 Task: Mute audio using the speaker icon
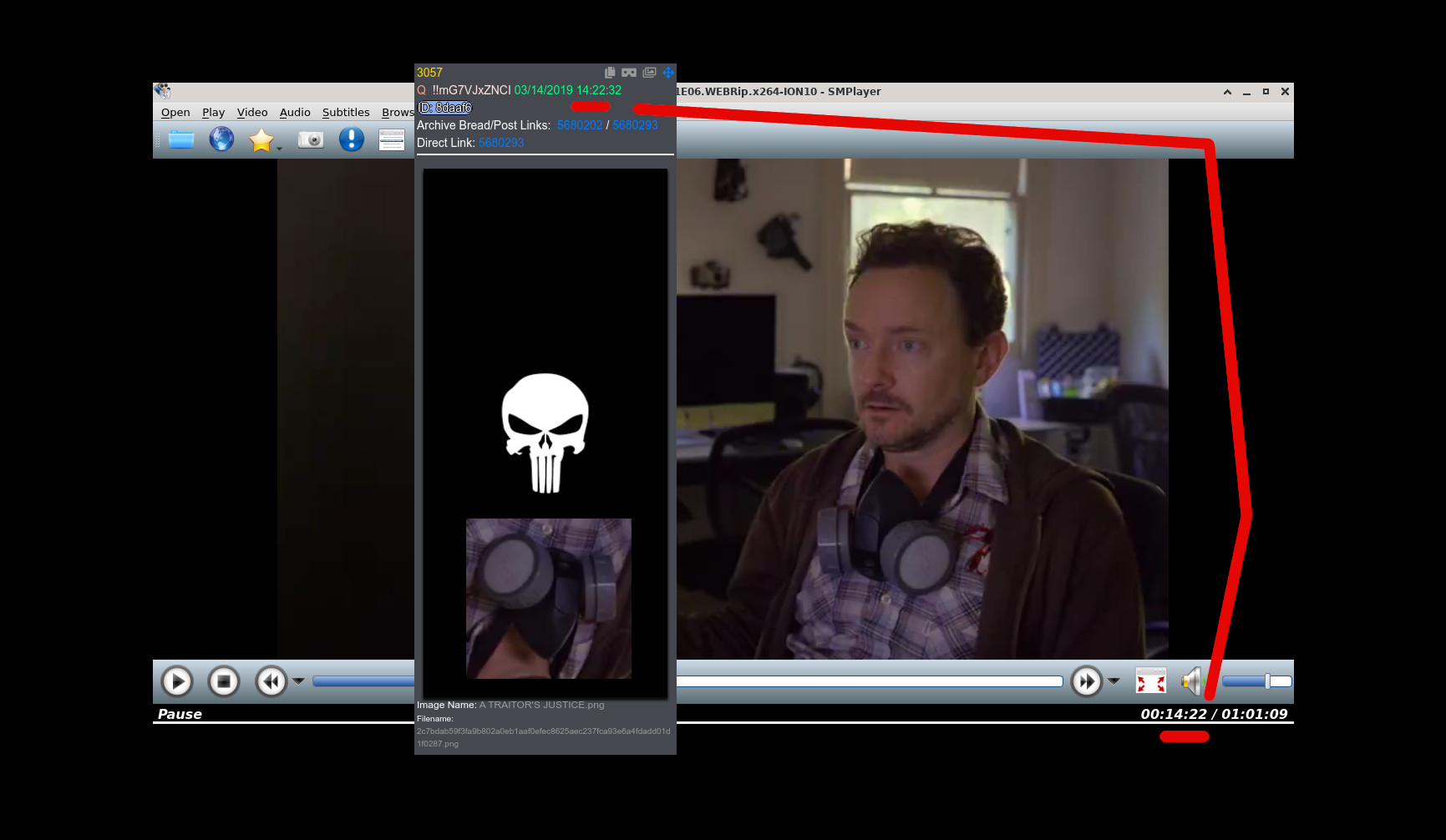(x=1190, y=681)
